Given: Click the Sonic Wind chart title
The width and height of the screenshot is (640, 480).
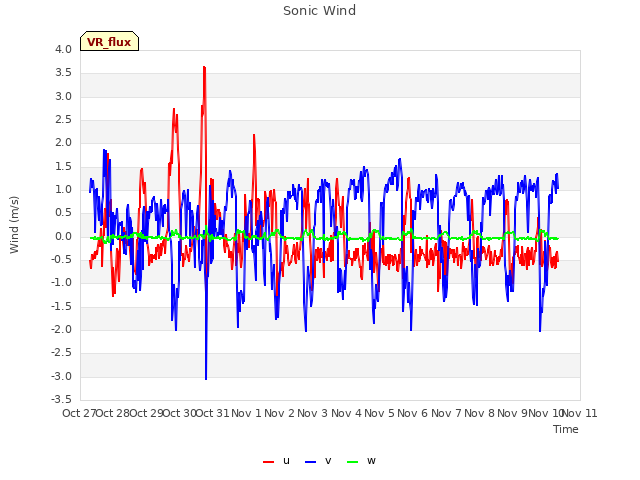Looking at the screenshot, I should (x=319, y=11).
